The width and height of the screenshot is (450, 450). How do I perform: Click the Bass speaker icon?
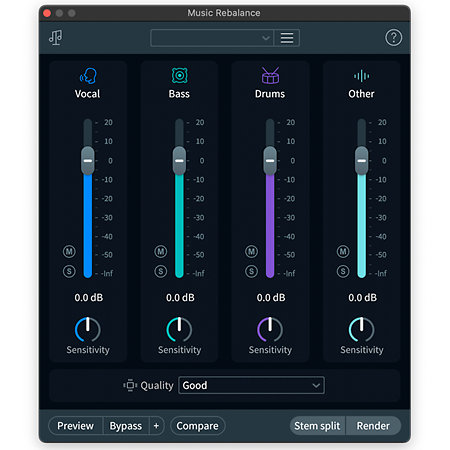[x=179, y=76]
